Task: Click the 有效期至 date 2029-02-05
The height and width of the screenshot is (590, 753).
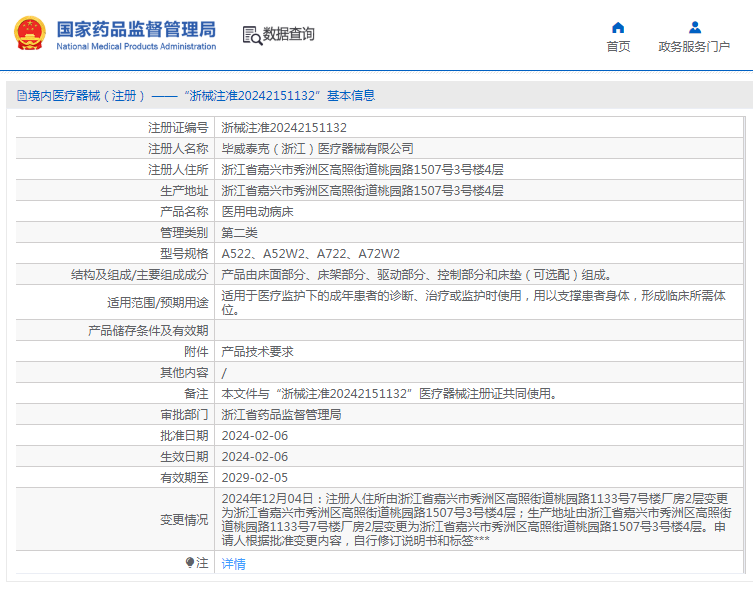Action: point(254,478)
